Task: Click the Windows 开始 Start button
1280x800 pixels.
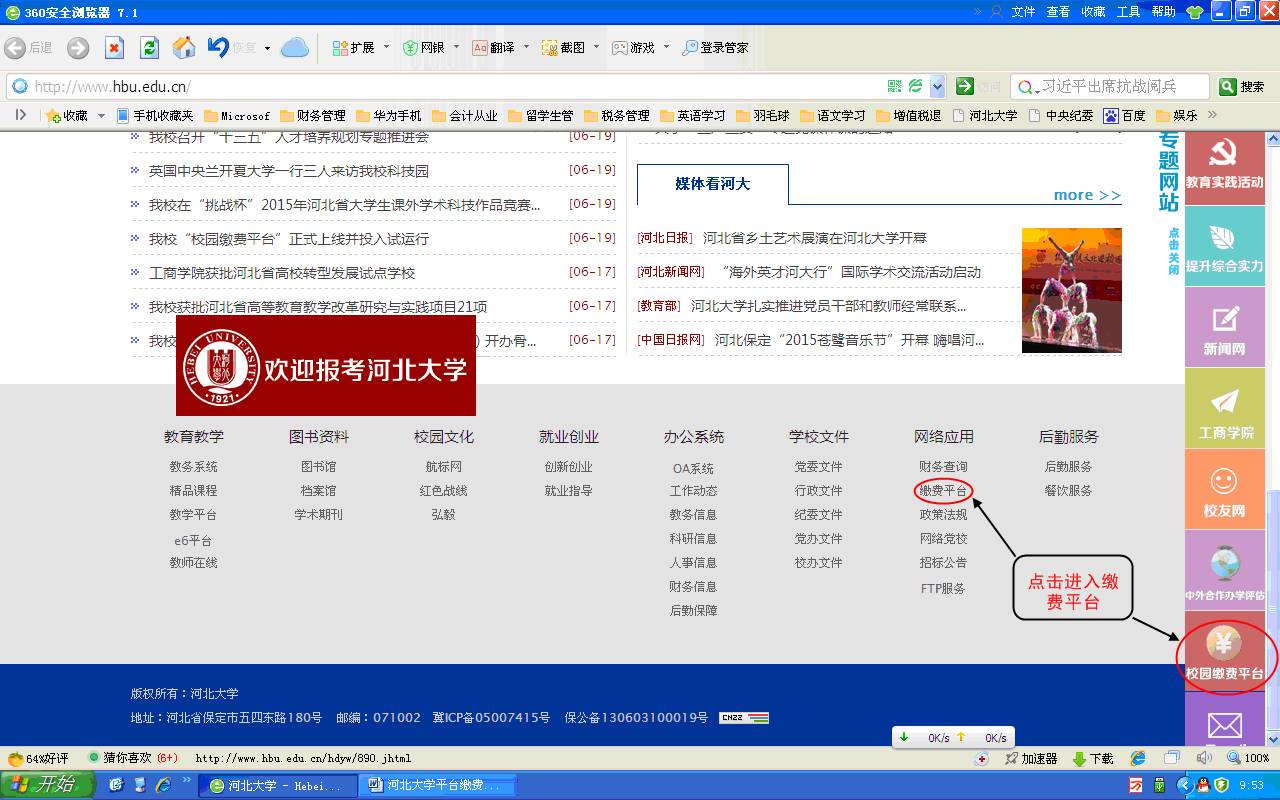Action: [x=48, y=785]
